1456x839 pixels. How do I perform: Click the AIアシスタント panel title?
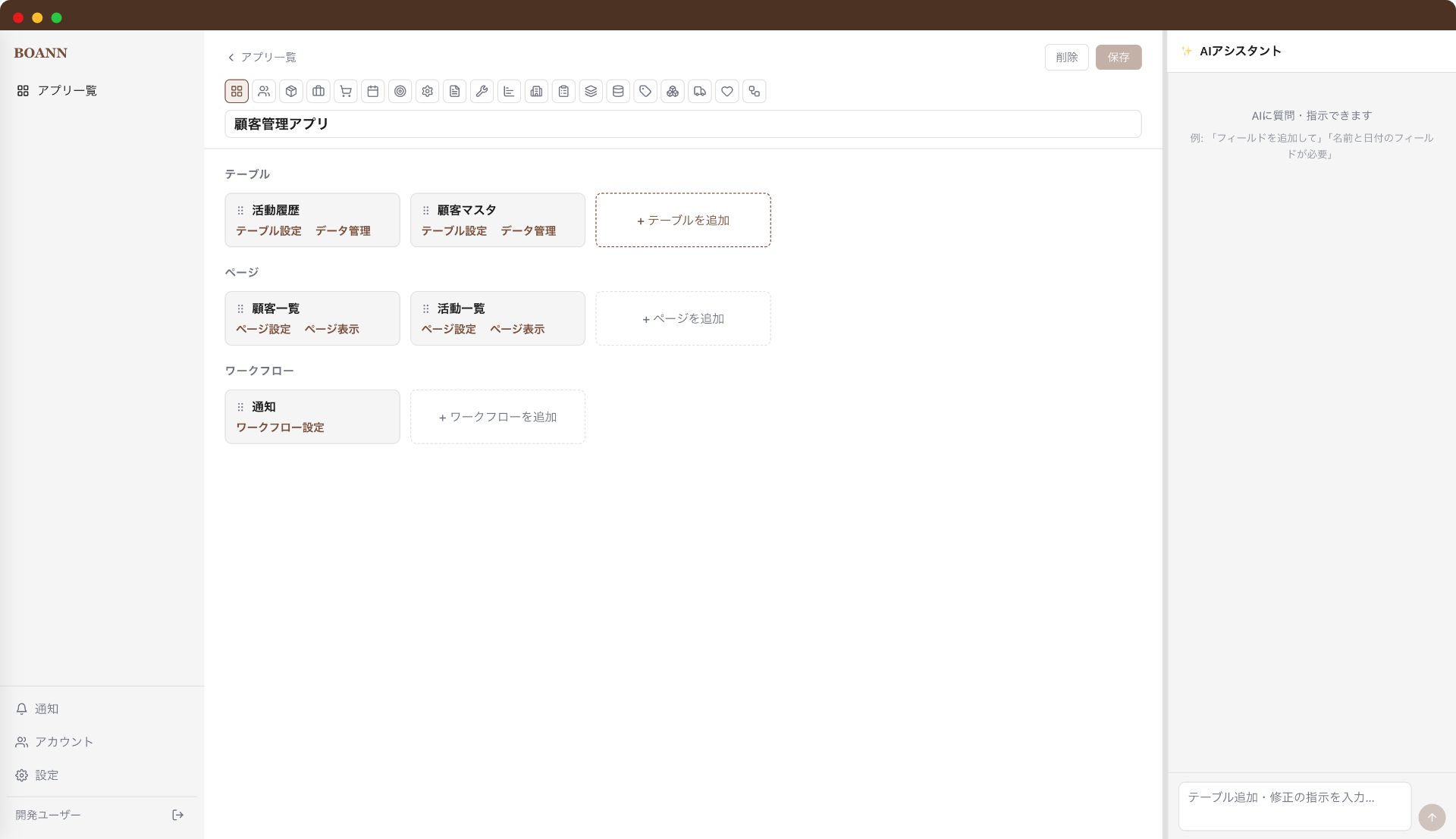[x=1241, y=51]
